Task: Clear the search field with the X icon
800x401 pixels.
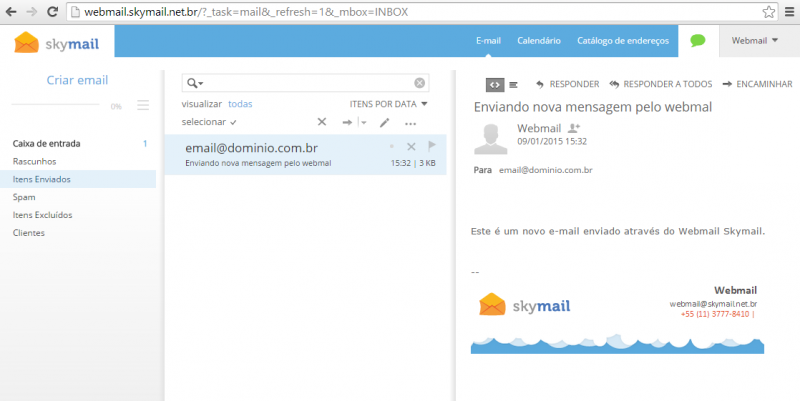Action: [420, 83]
